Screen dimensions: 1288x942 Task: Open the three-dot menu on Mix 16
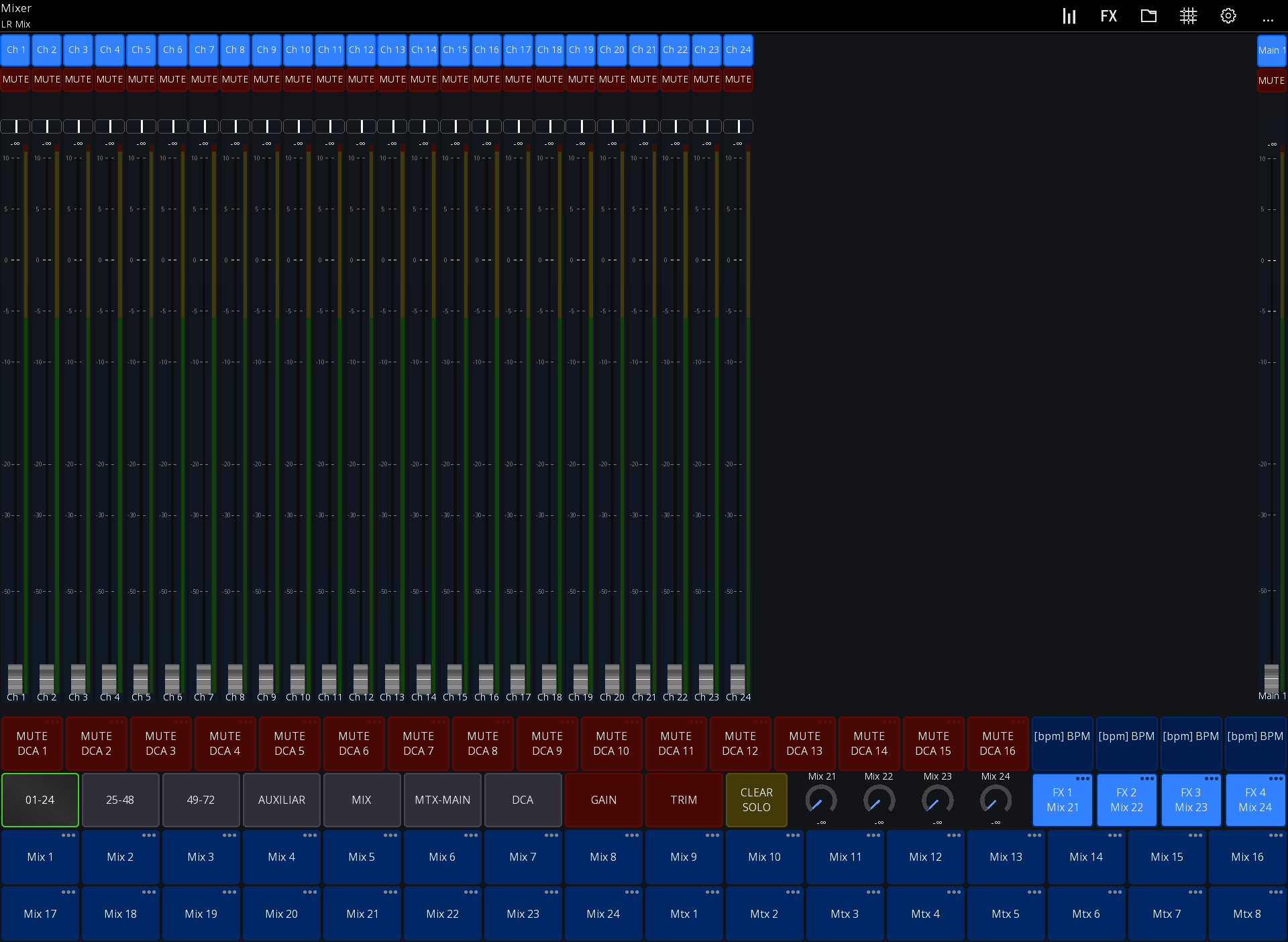click(x=1276, y=836)
